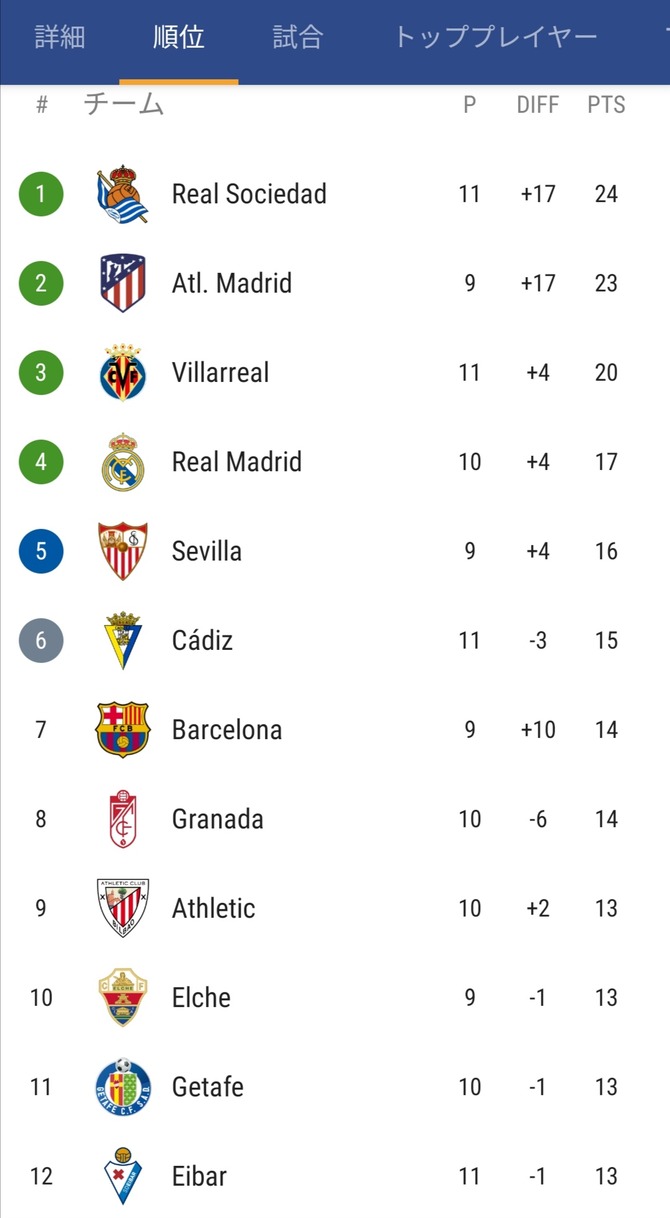
Task: Tap the DIFF column header
Action: click(538, 105)
